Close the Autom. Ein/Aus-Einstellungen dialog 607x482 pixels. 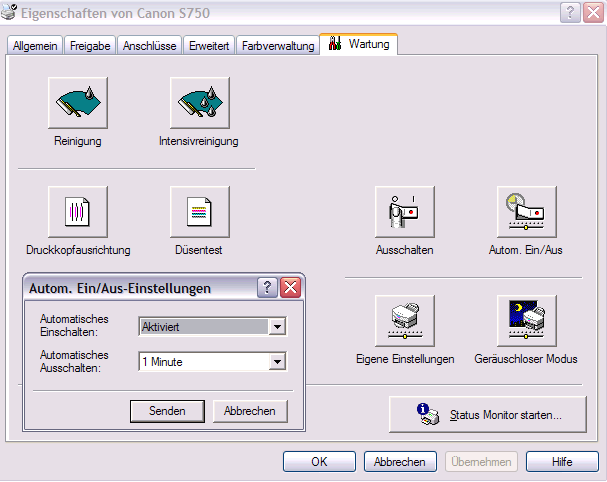coord(290,288)
